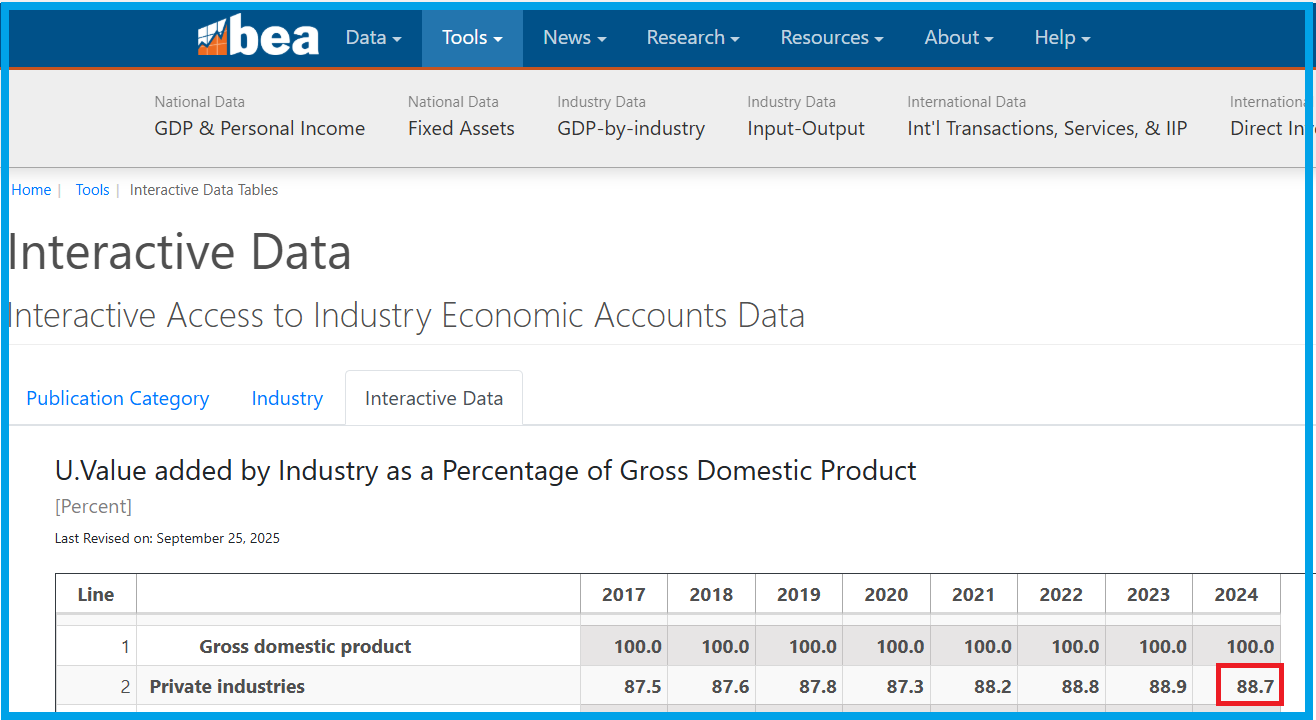Viewport: 1316px width, 720px height.
Task: Open Int'l Transactions, Services, & IIP
Action: [1047, 128]
